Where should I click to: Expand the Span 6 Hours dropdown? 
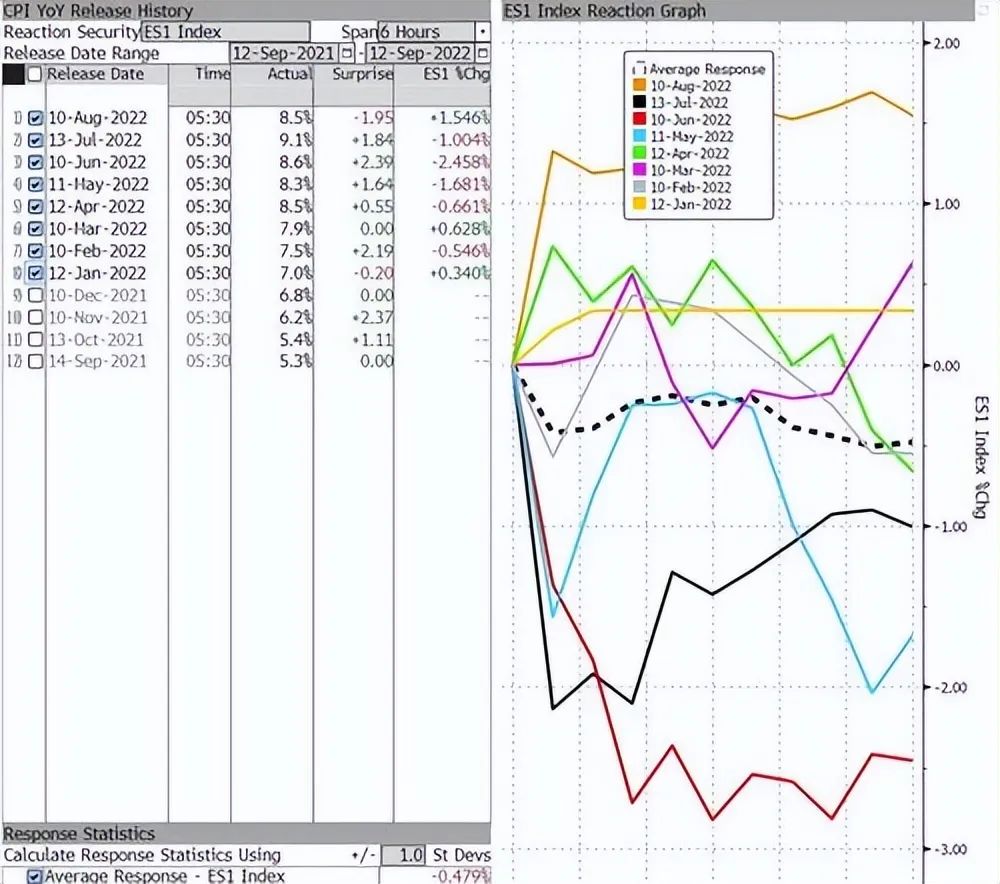pyautogui.click(x=484, y=32)
